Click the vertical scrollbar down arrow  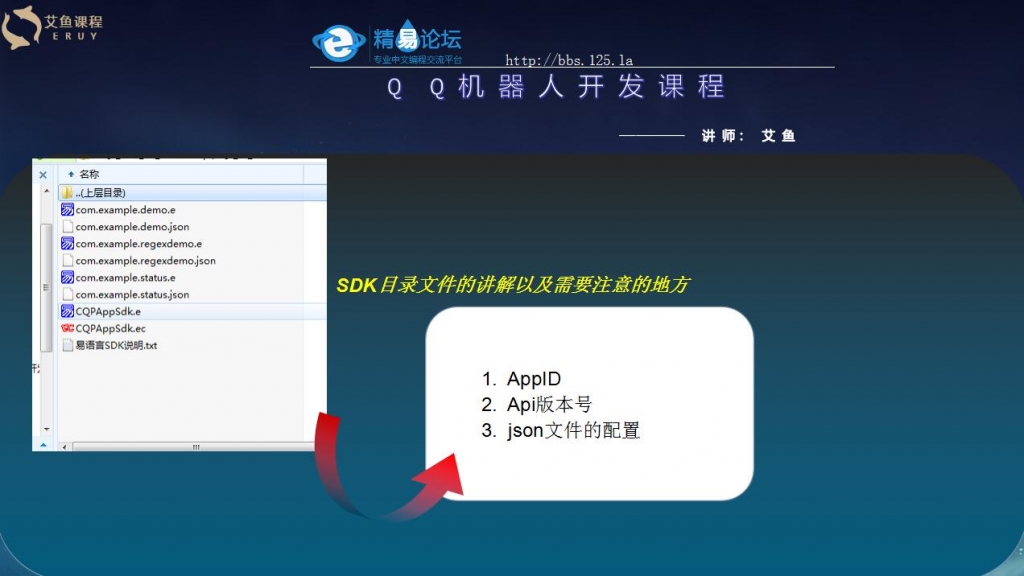coord(43,443)
